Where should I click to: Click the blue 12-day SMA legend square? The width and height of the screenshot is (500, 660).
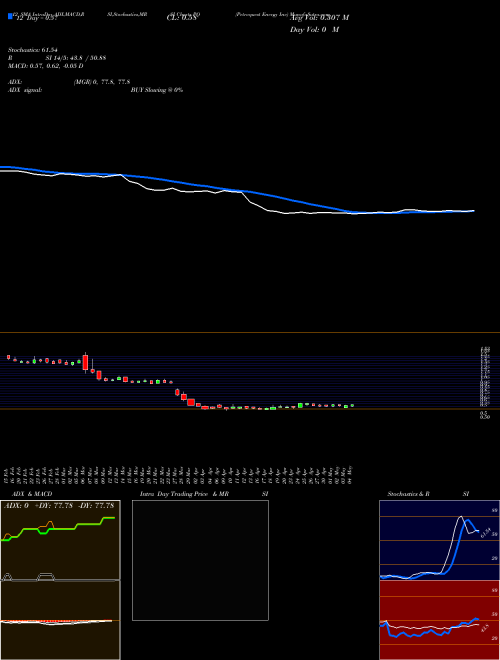(10, 16)
